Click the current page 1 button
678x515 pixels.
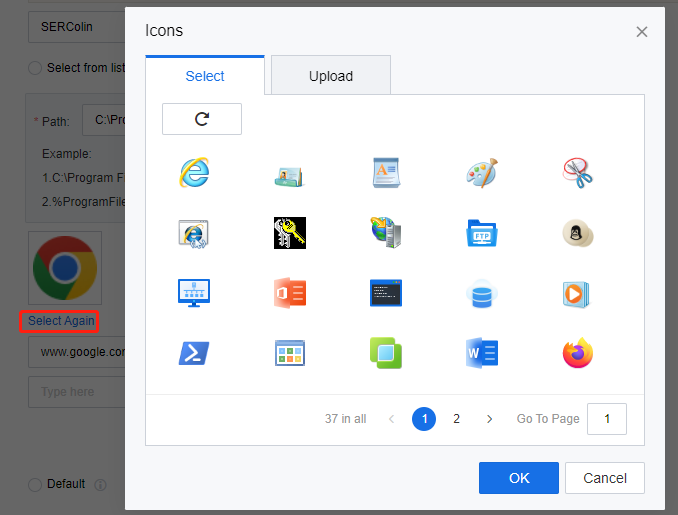coord(424,419)
